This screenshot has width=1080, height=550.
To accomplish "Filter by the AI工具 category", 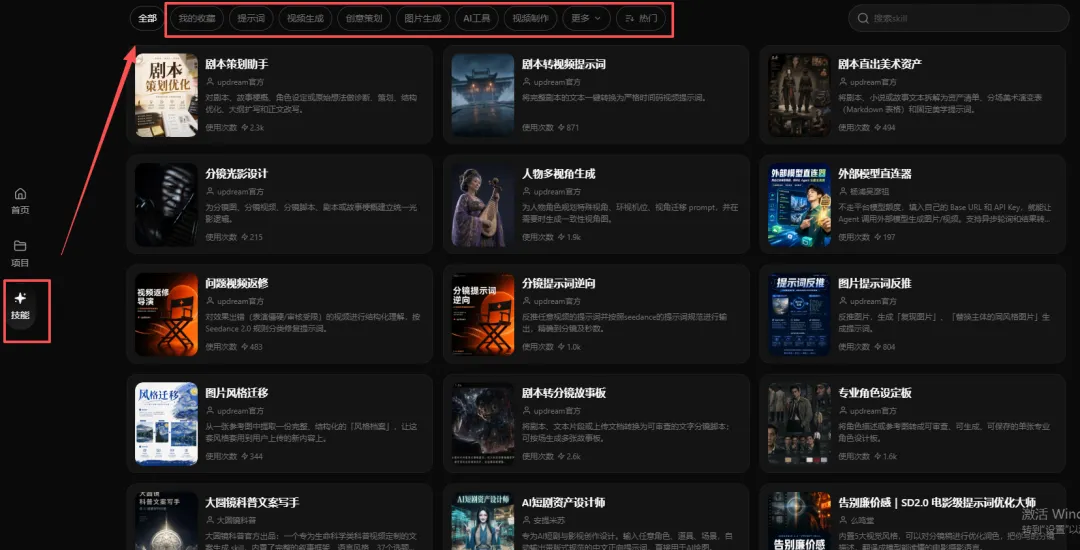I will point(477,19).
